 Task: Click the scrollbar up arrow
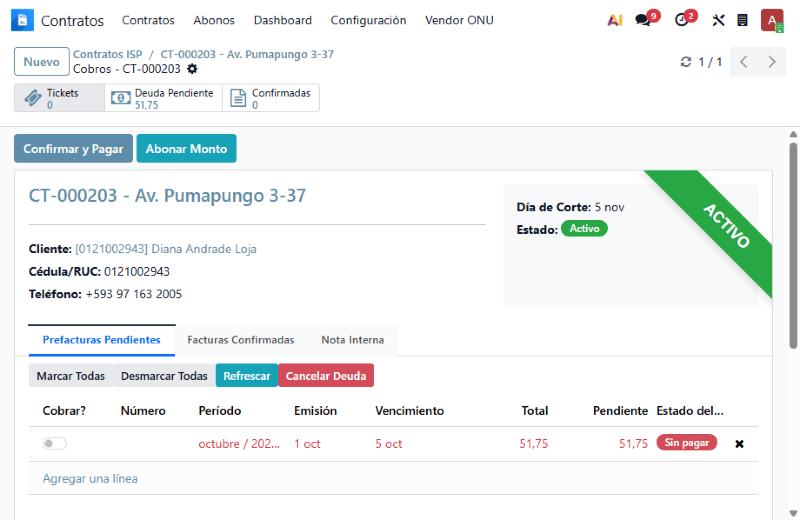pos(793,135)
